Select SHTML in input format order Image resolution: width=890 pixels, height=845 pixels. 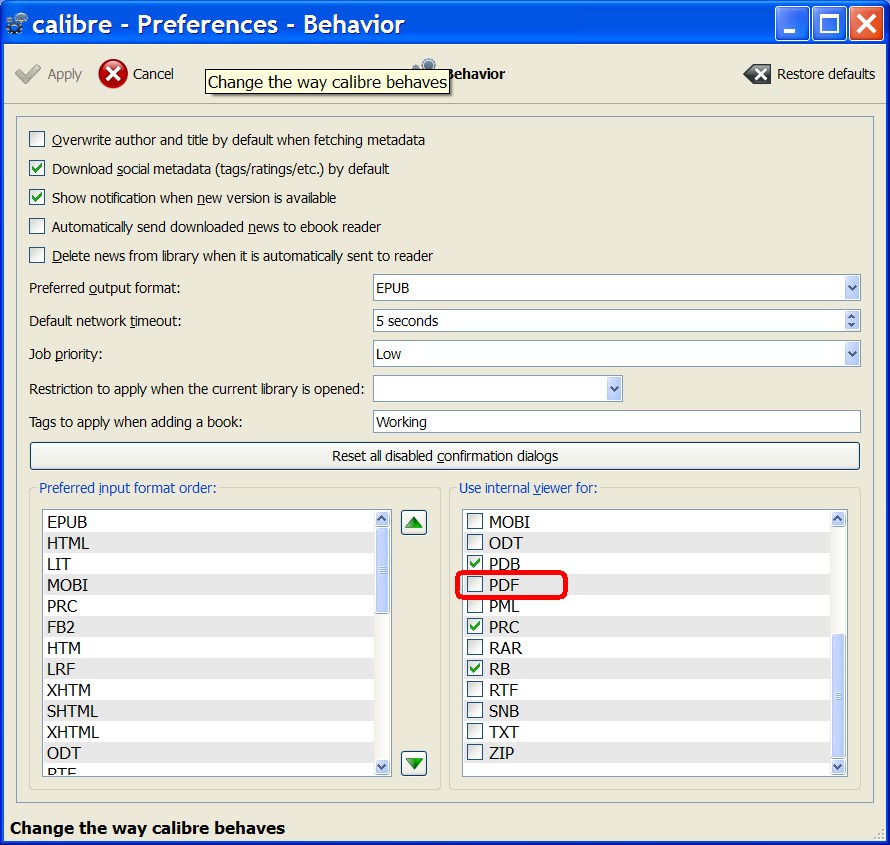click(208, 711)
